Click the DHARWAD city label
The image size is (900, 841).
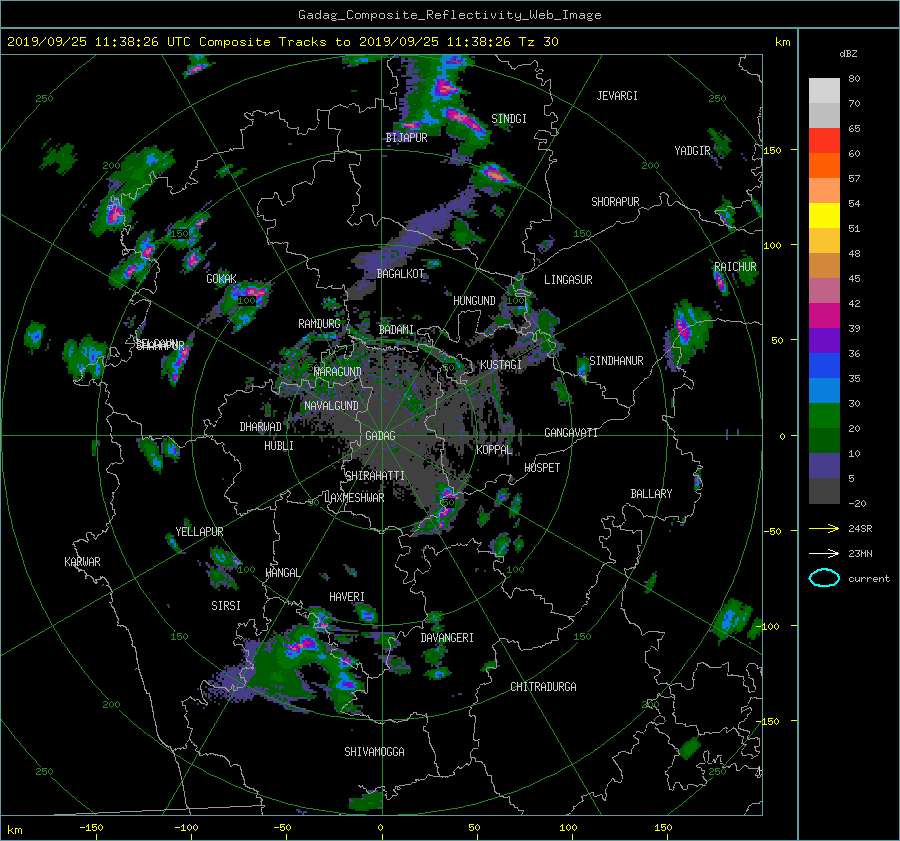[261, 427]
